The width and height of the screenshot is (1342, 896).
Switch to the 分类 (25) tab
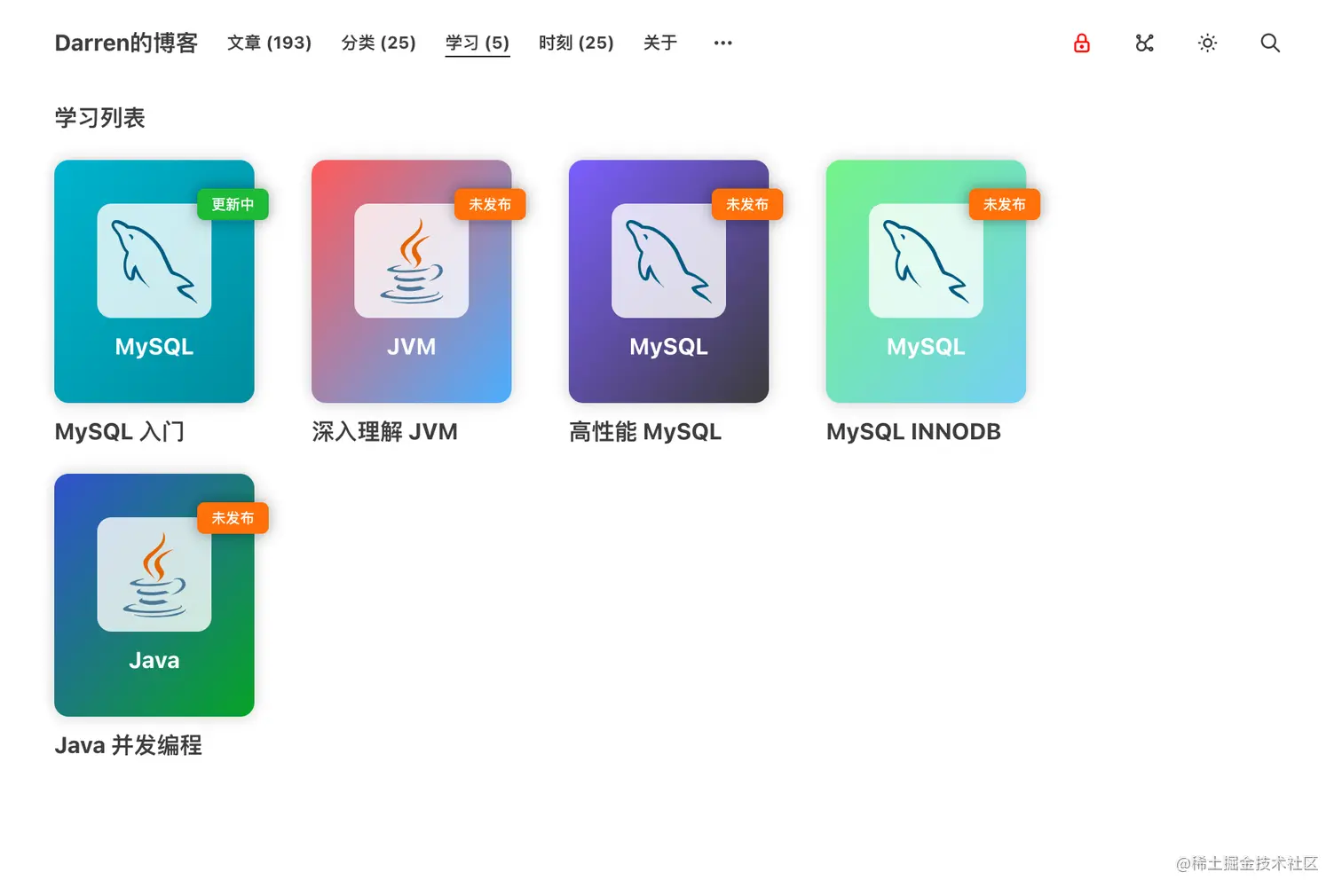[x=378, y=43]
